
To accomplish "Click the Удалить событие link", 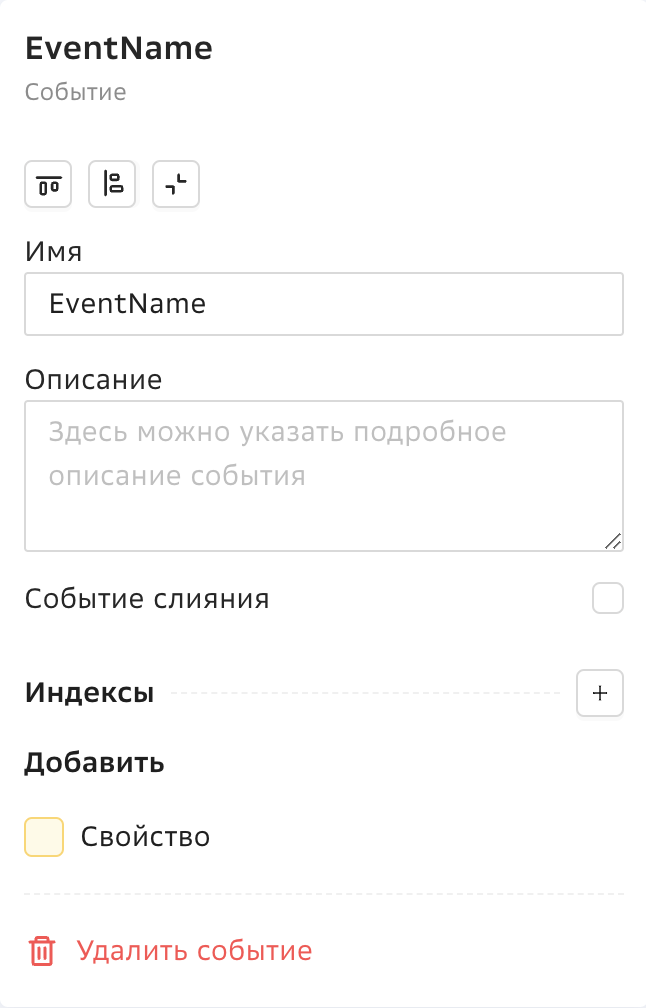I will [x=194, y=950].
